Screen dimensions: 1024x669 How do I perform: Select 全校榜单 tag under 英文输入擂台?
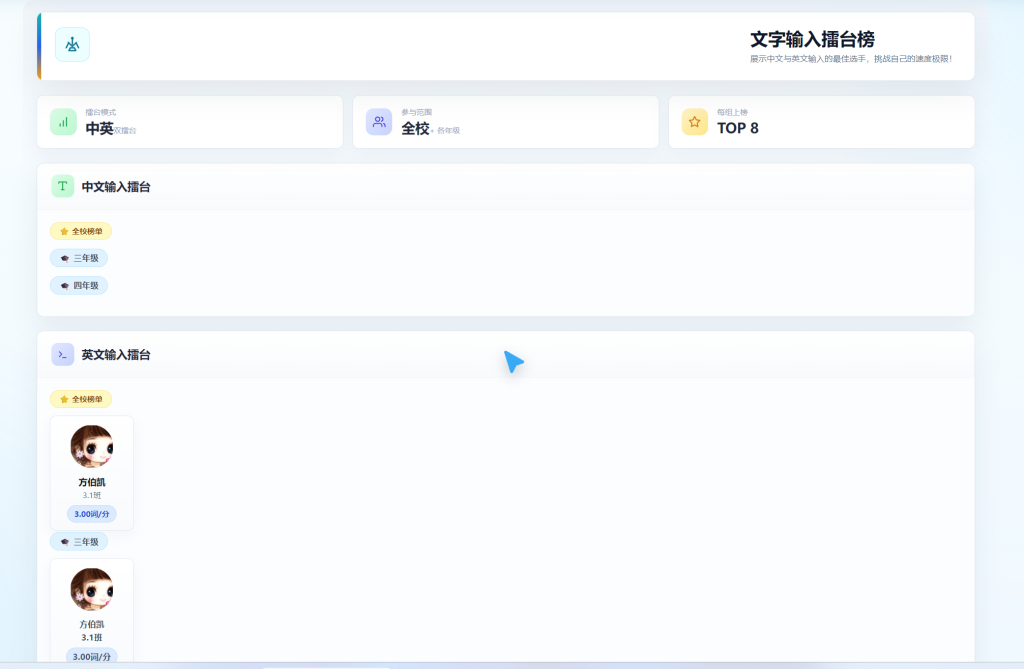(81, 399)
